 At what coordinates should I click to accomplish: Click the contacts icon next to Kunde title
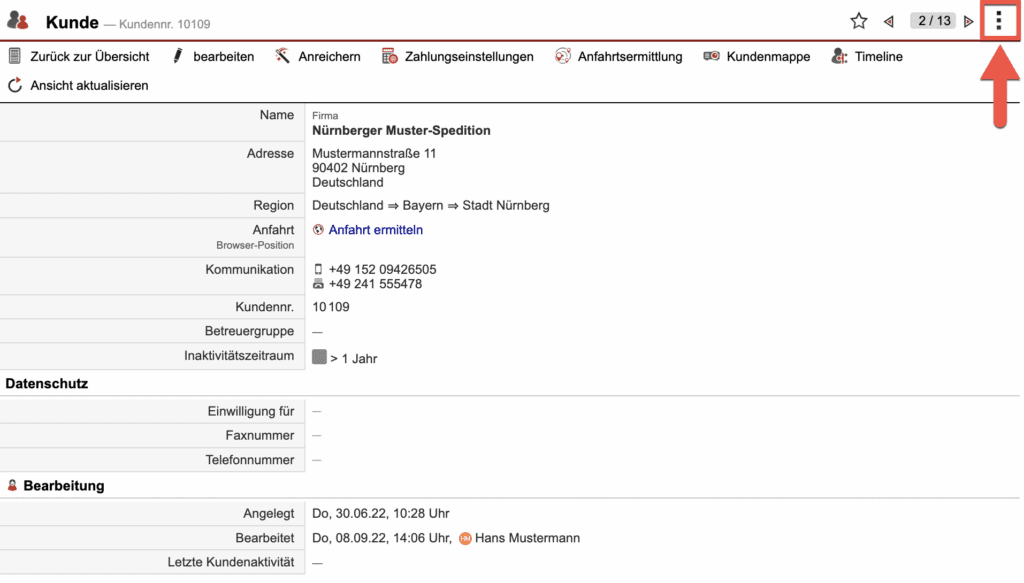pos(20,20)
